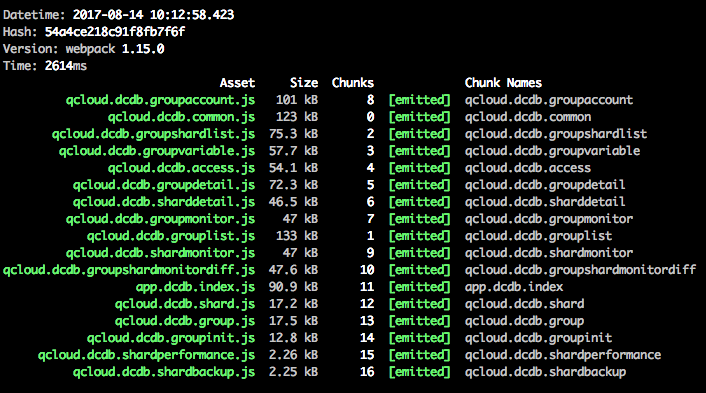Click asset app.dcdb.index.js
The height and width of the screenshot is (393, 706).
(x=195, y=287)
